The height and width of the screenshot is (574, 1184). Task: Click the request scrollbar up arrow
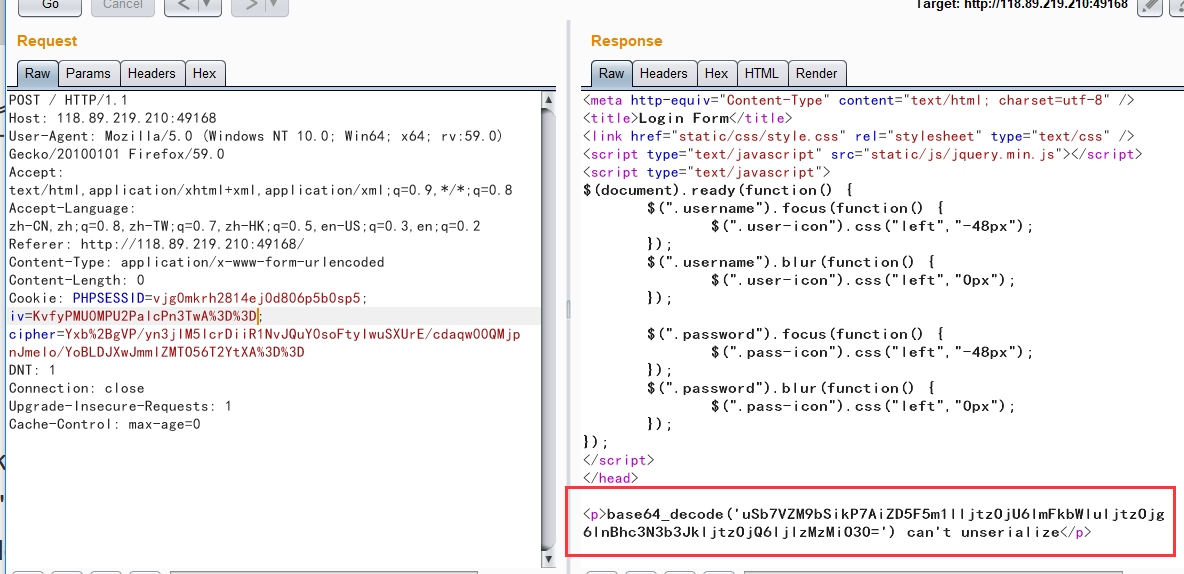tap(547, 99)
